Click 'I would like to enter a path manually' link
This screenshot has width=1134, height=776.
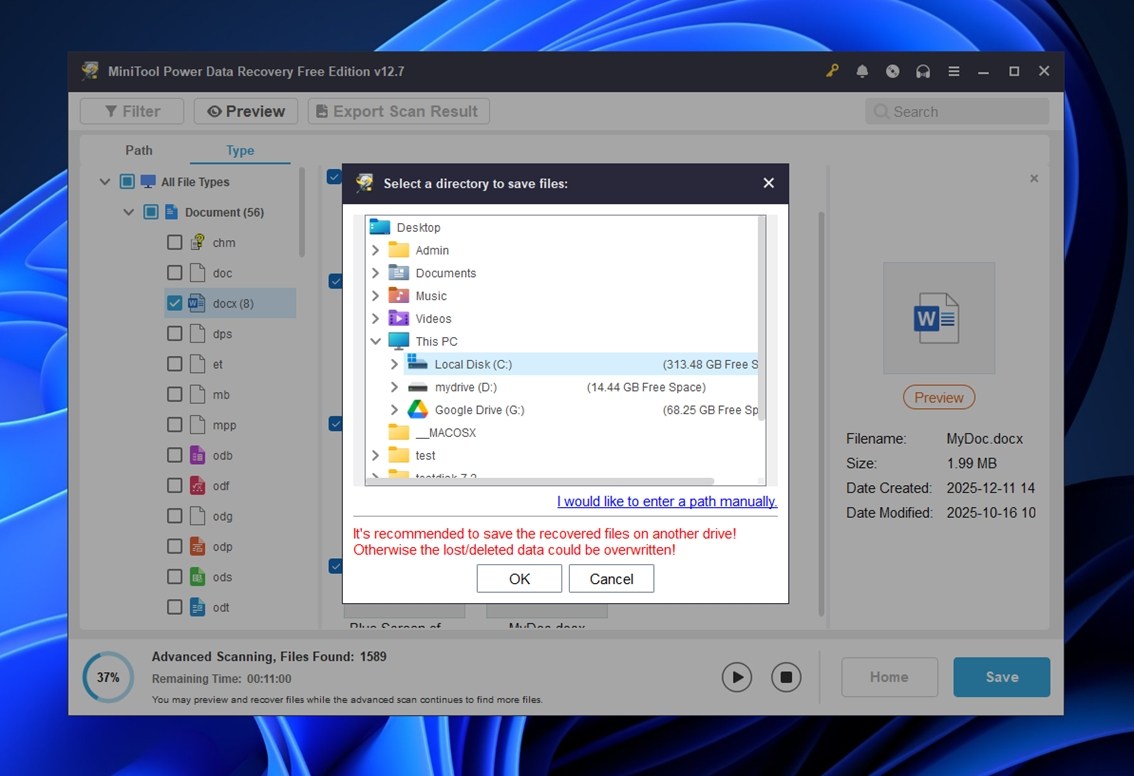coord(666,501)
